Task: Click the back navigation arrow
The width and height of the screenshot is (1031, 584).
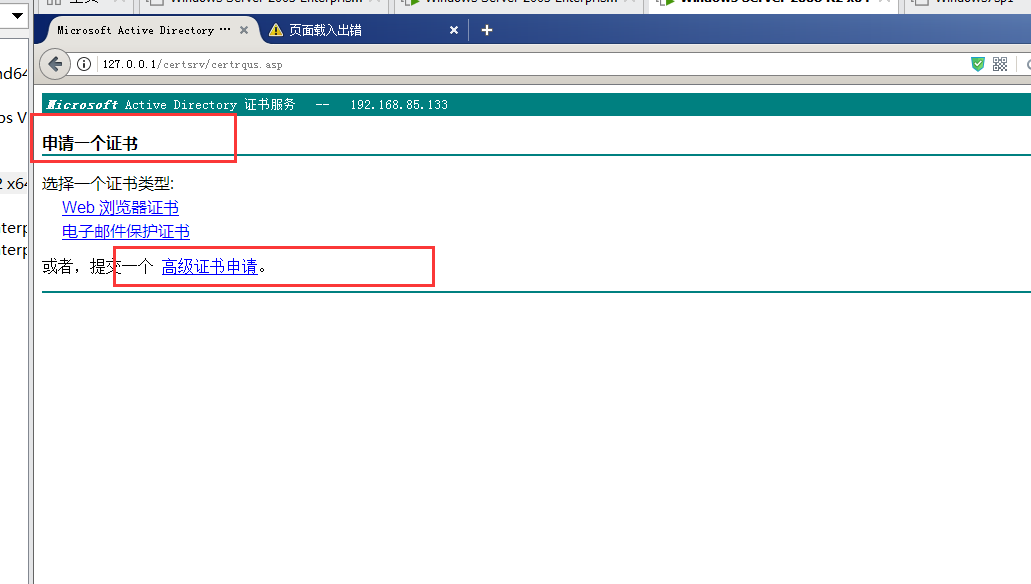Action: point(55,63)
